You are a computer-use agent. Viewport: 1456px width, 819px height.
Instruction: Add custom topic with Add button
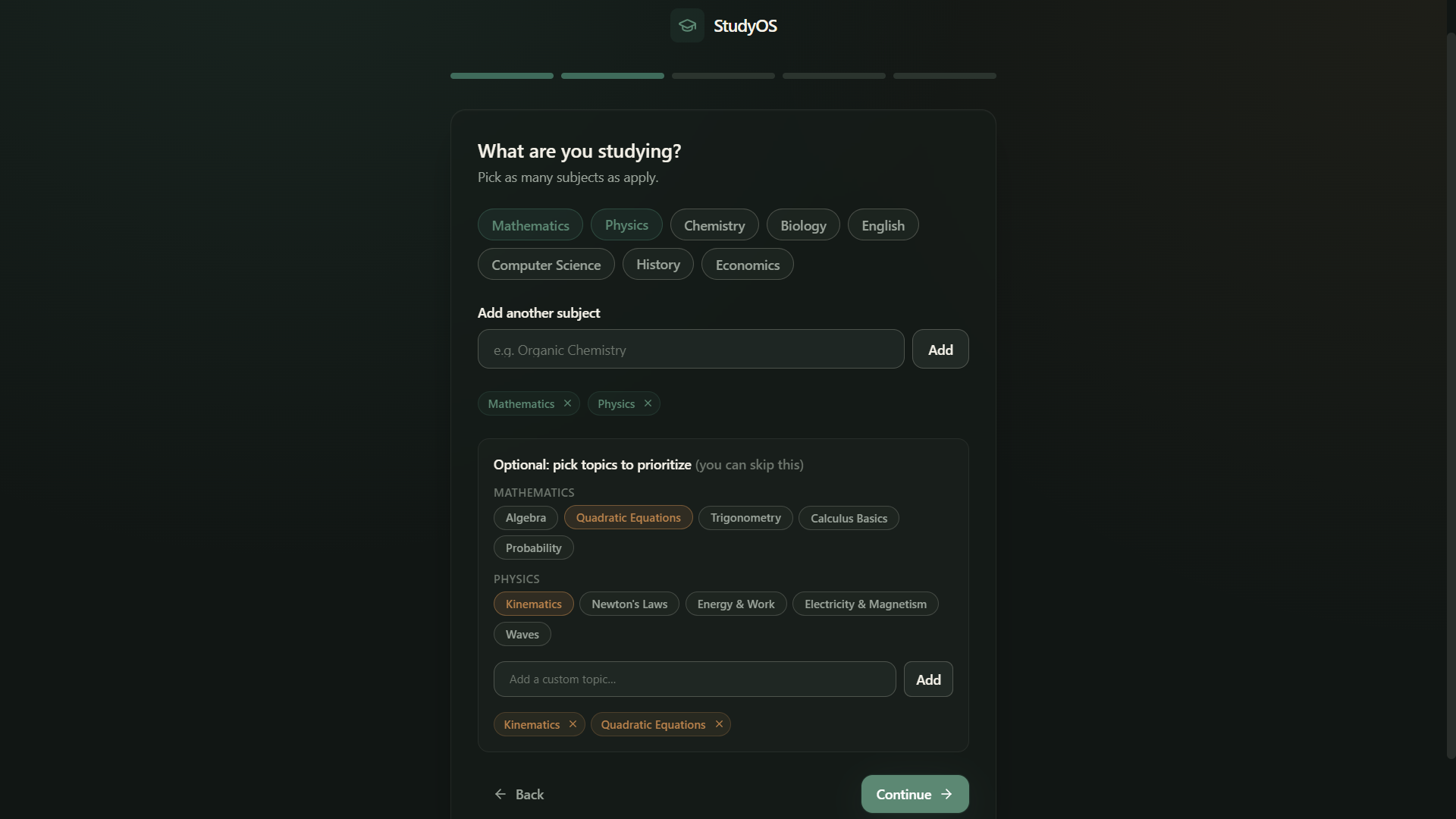point(928,679)
